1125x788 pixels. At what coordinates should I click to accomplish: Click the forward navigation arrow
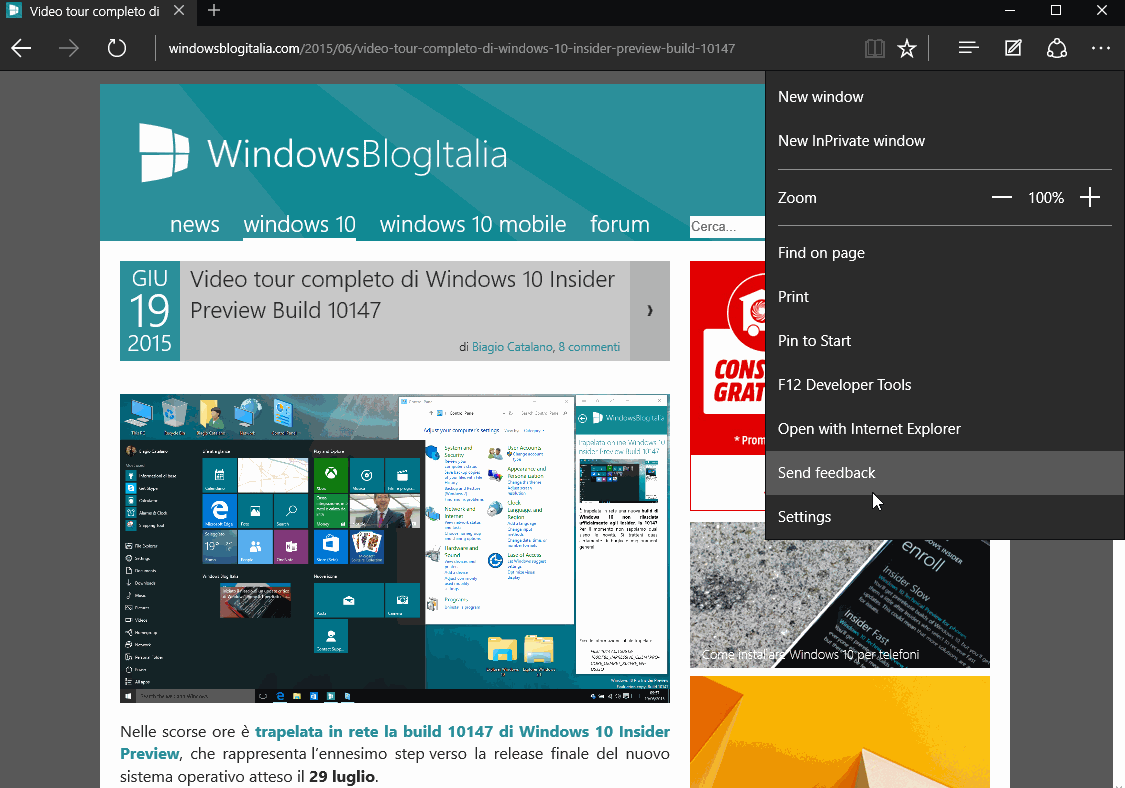tap(69, 48)
